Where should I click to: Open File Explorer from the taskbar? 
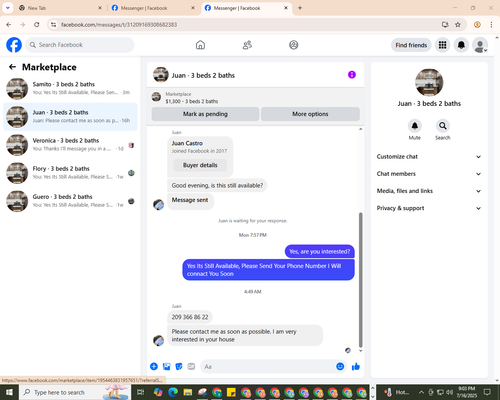(188, 392)
